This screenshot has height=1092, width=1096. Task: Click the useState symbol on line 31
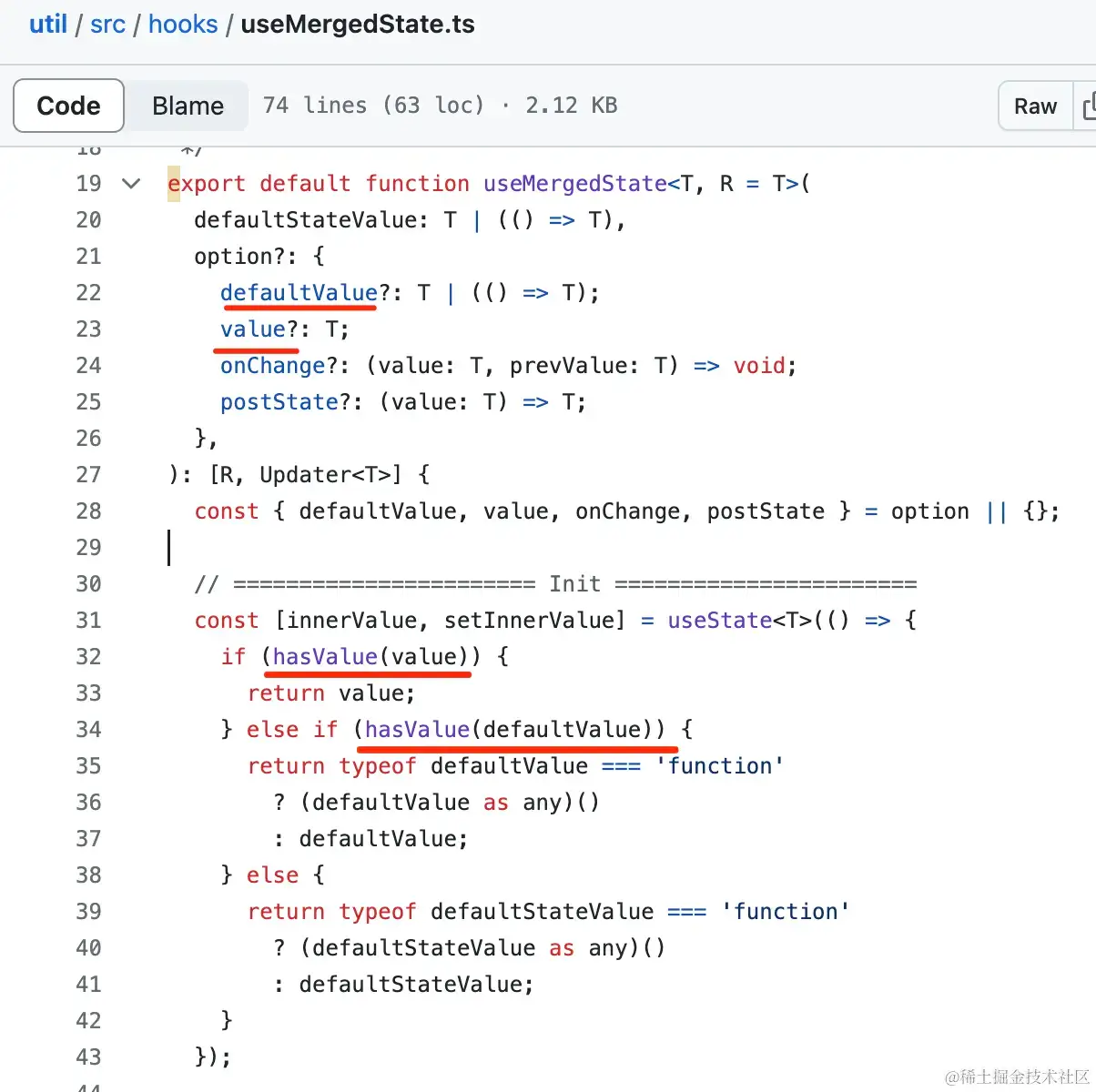pyautogui.click(x=720, y=621)
